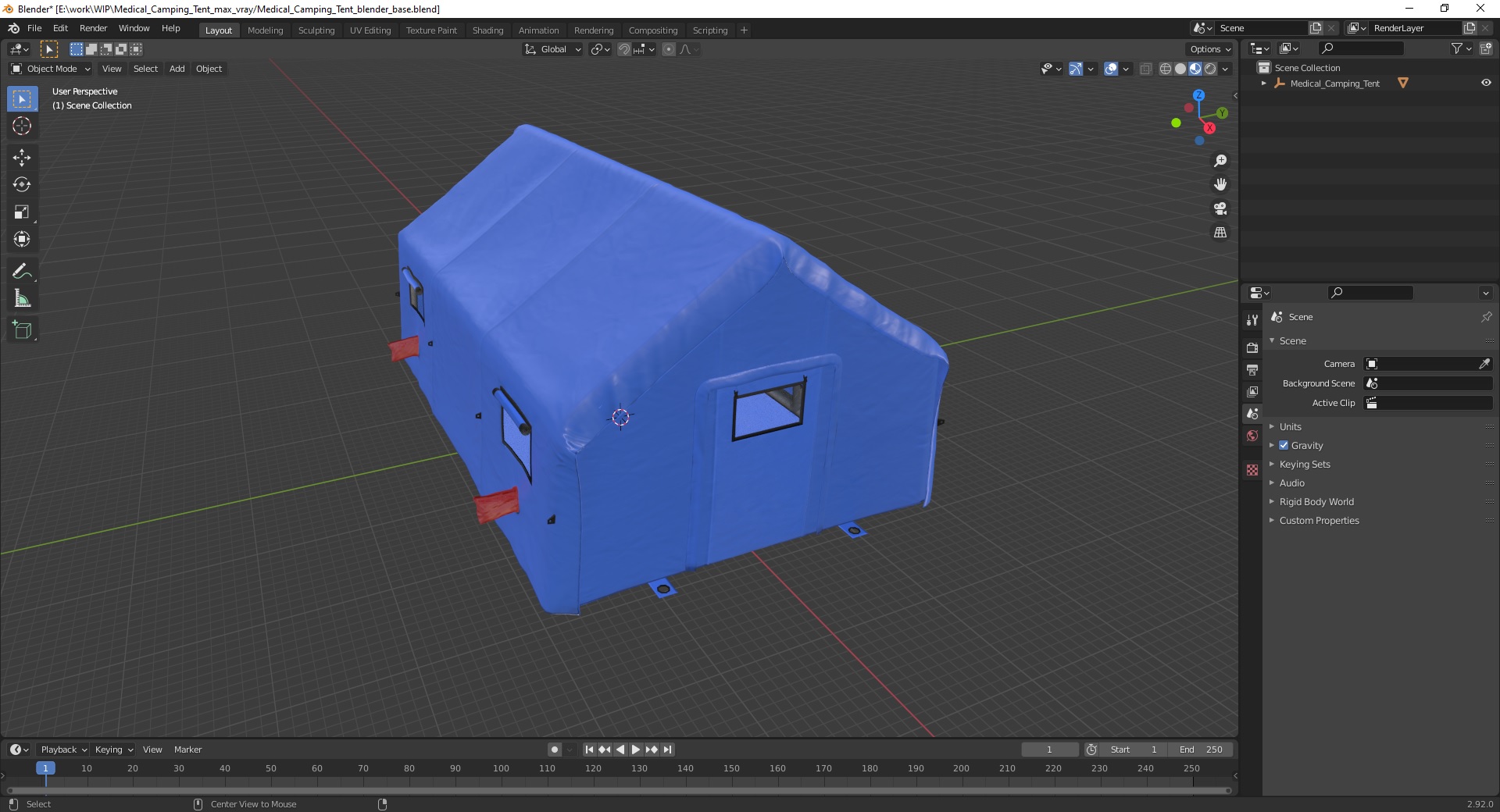Open the View Layer properties tab
This screenshot has height=812, width=1500.
click(1252, 391)
